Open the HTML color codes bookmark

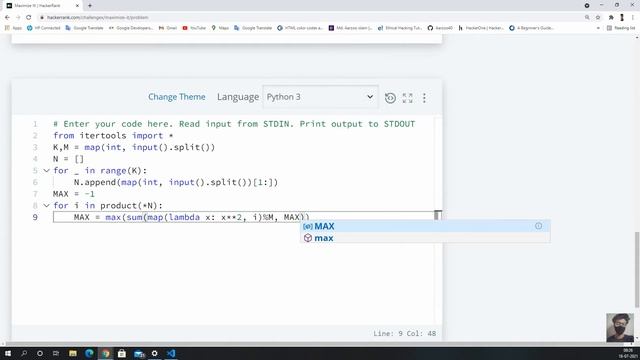point(300,28)
